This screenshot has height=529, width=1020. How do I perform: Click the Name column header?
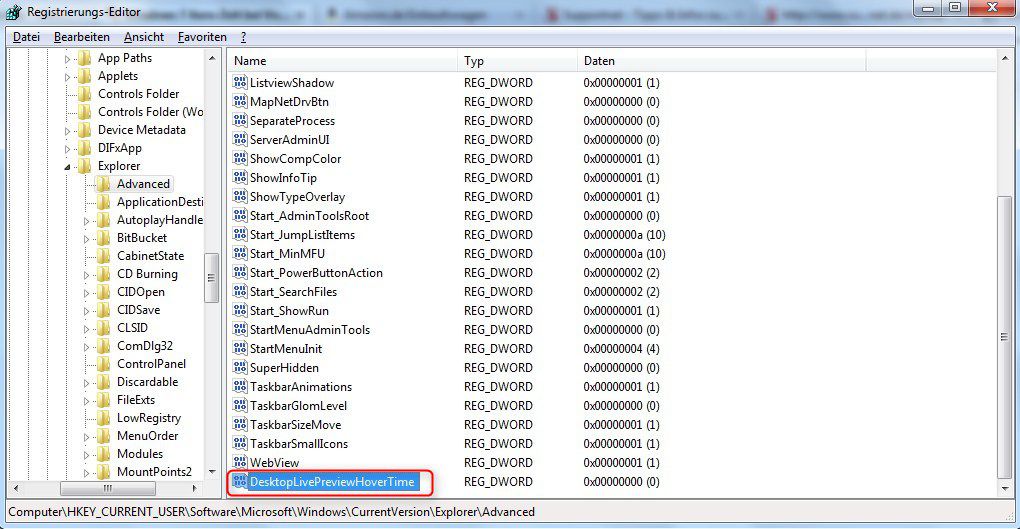click(342, 61)
